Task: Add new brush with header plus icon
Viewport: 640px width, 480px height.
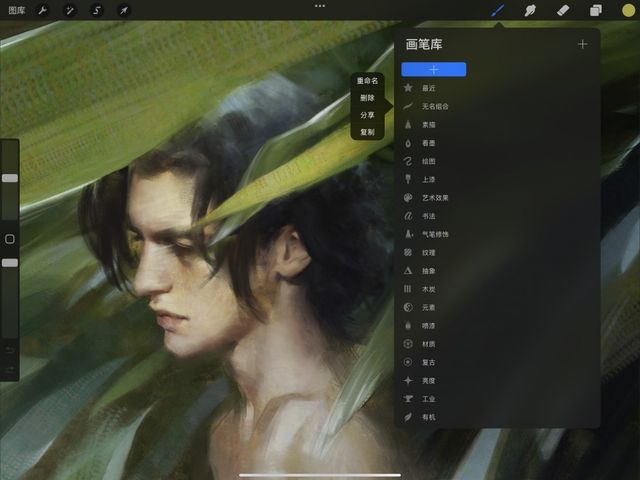Action: point(582,44)
